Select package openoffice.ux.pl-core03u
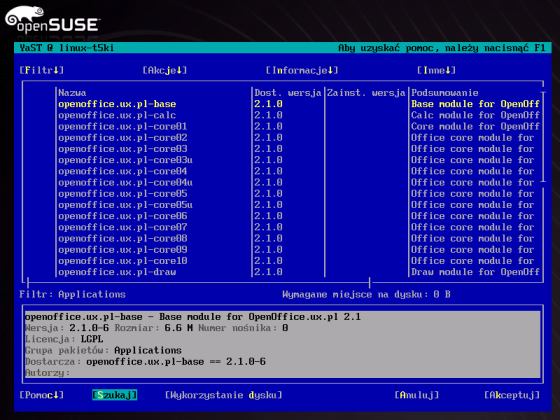The width and height of the screenshot is (560, 420). [125, 160]
